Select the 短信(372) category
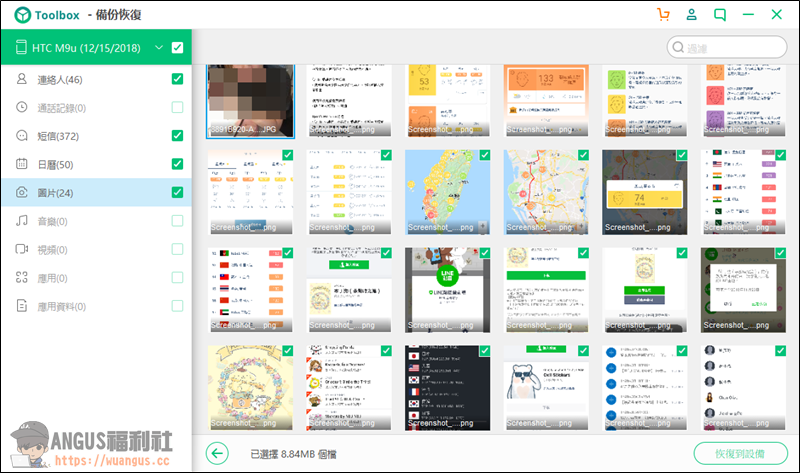800x473 pixels. 96,136
